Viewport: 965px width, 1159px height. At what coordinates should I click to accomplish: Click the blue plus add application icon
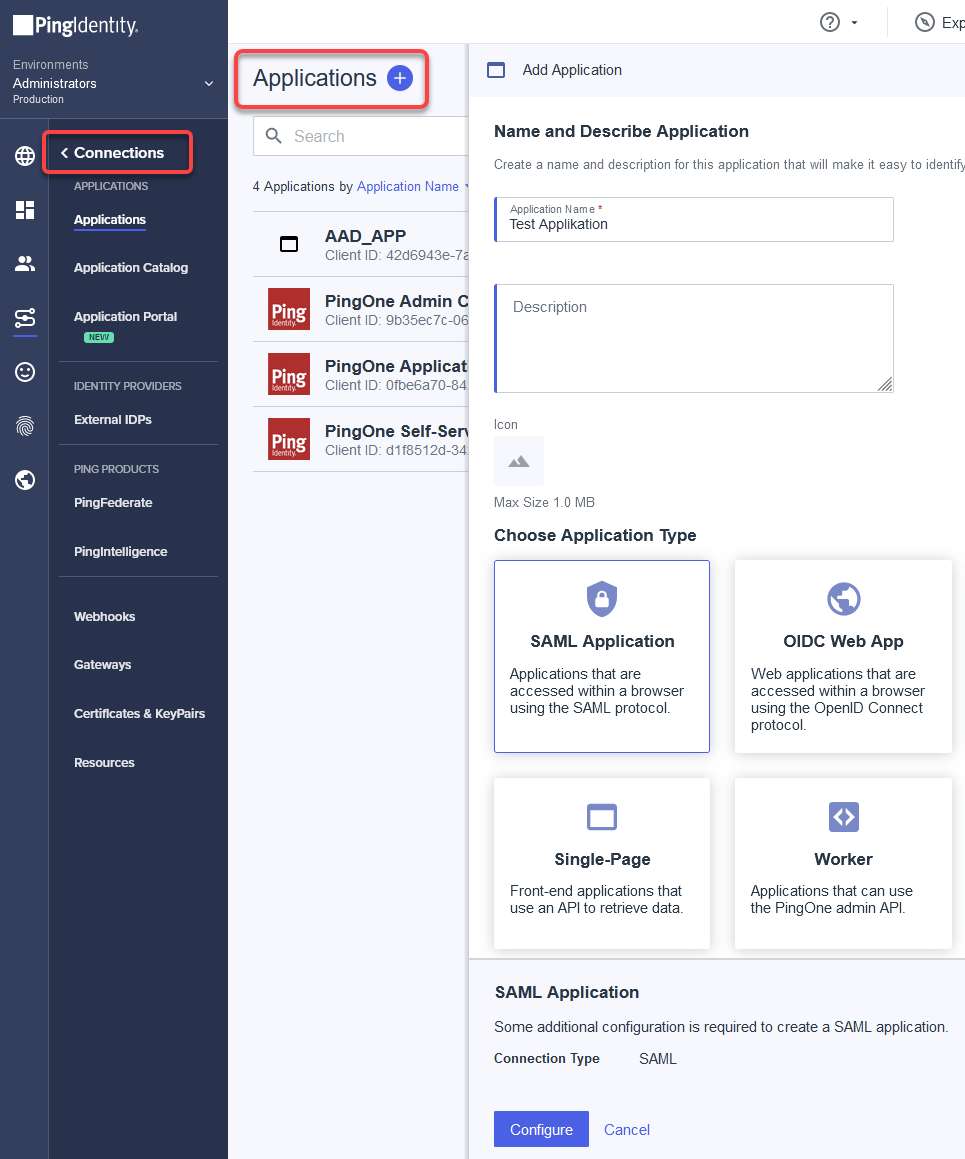pyautogui.click(x=400, y=78)
